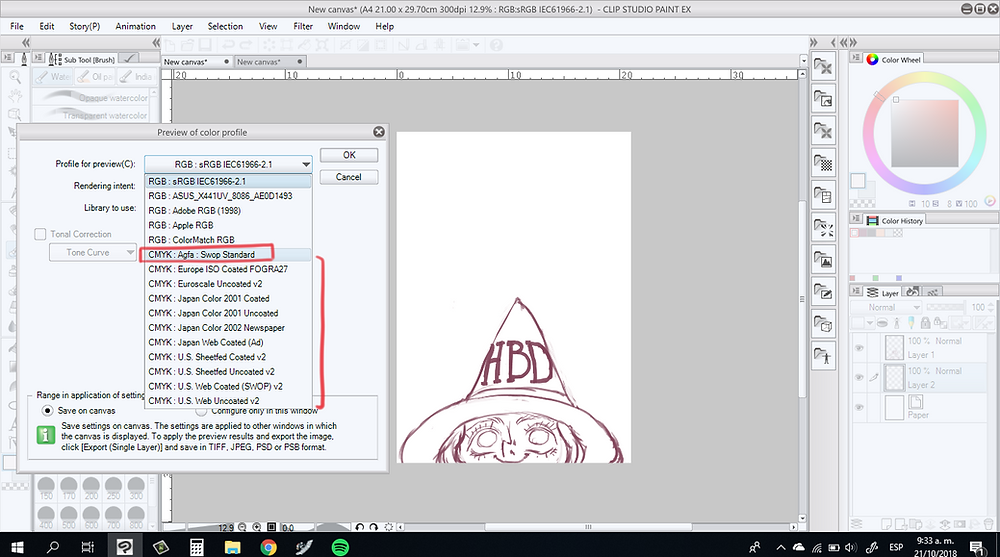
Task: Open the Layer panel menu button
Action: pos(856,291)
